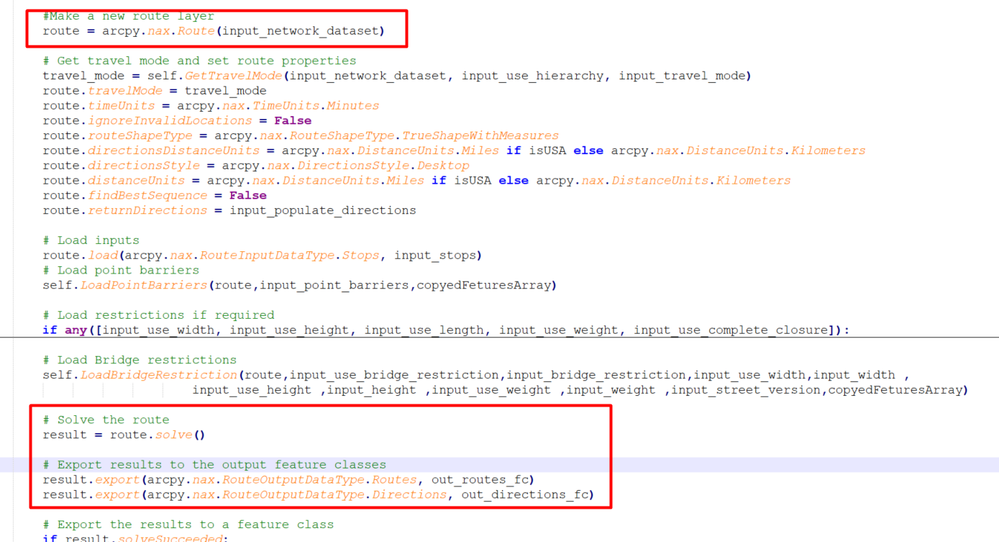Viewport: 999px width, 542px height.
Task: Click the result.export Directions line
Action: (x=319, y=495)
